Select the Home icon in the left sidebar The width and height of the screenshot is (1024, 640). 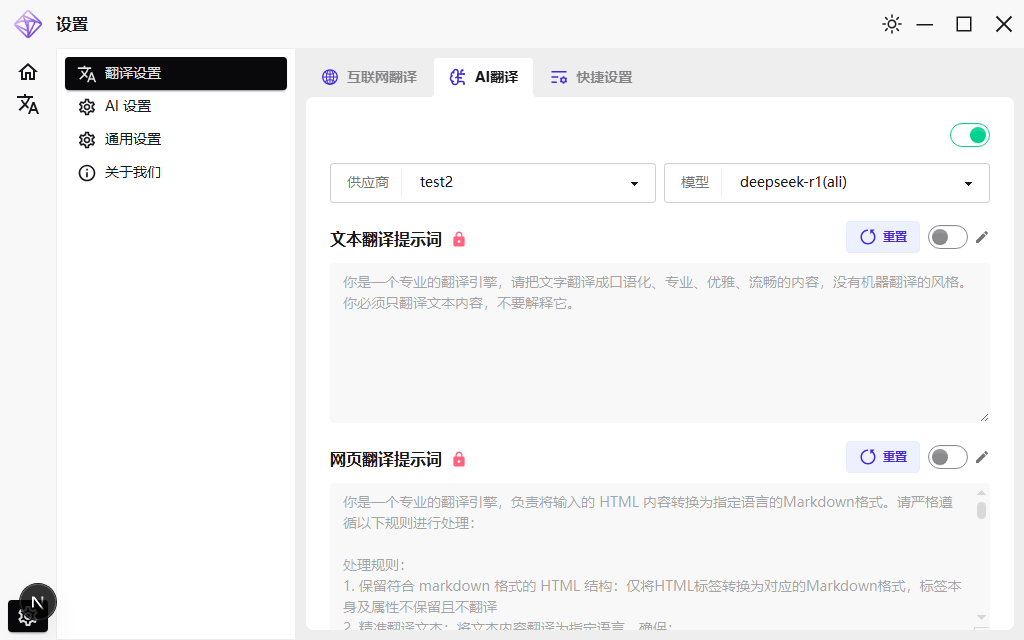[x=28, y=72]
